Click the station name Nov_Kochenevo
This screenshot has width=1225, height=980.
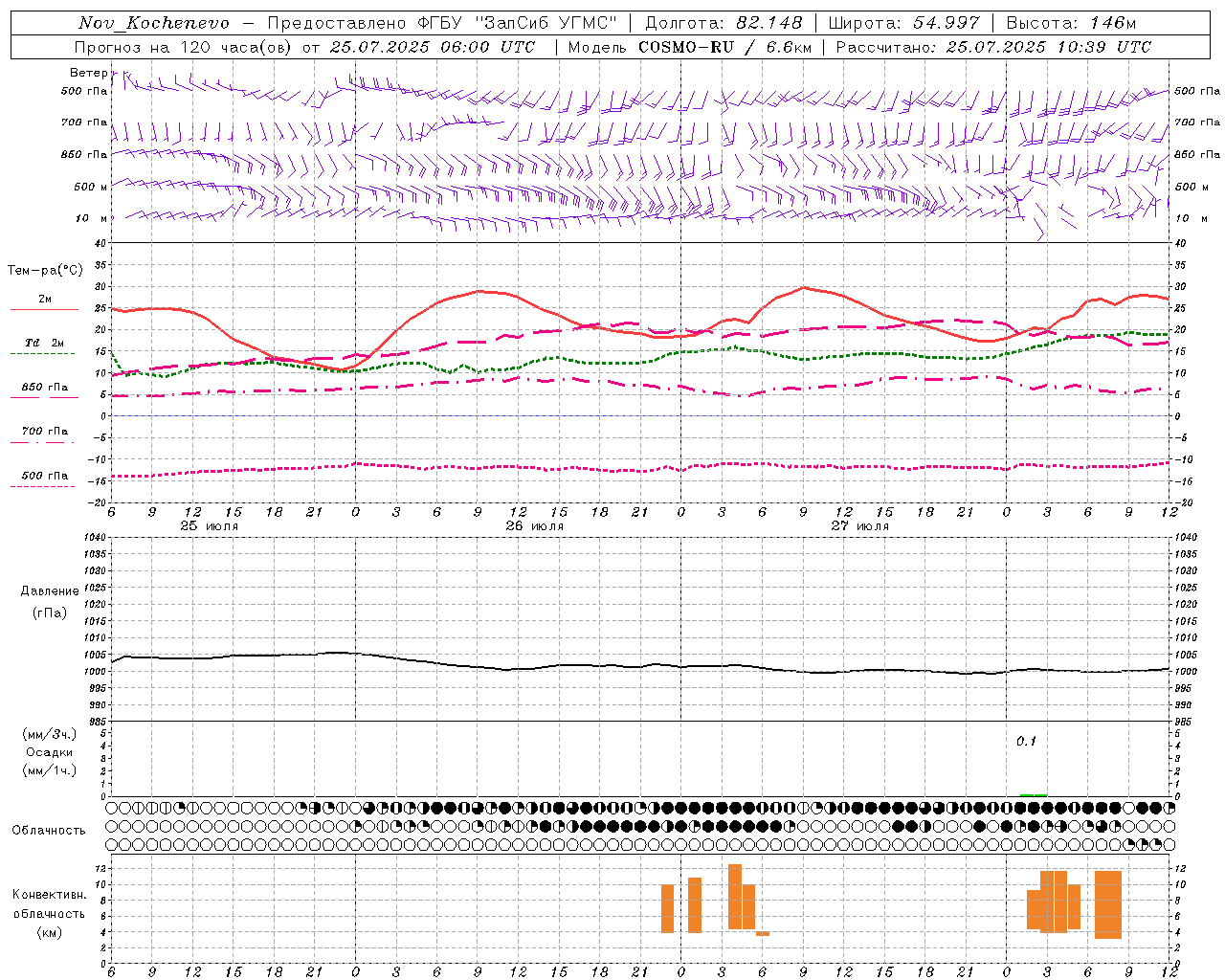[154, 23]
